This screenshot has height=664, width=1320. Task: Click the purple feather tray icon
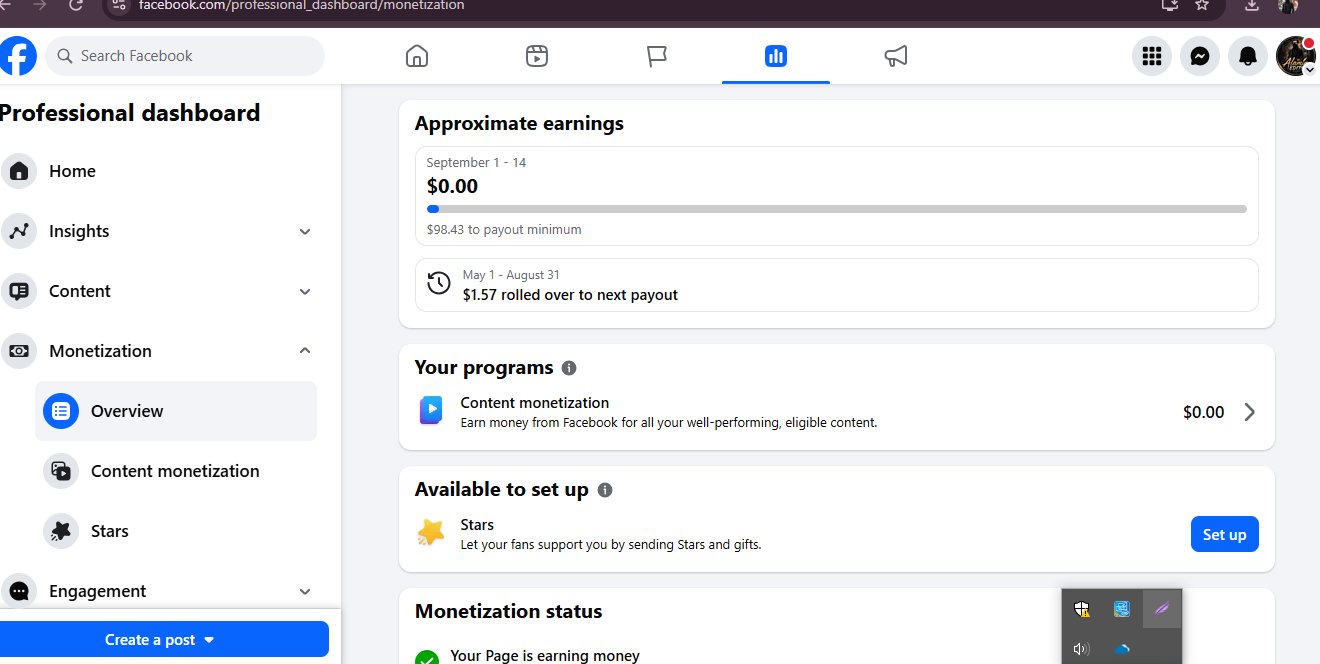coord(1161,608)
